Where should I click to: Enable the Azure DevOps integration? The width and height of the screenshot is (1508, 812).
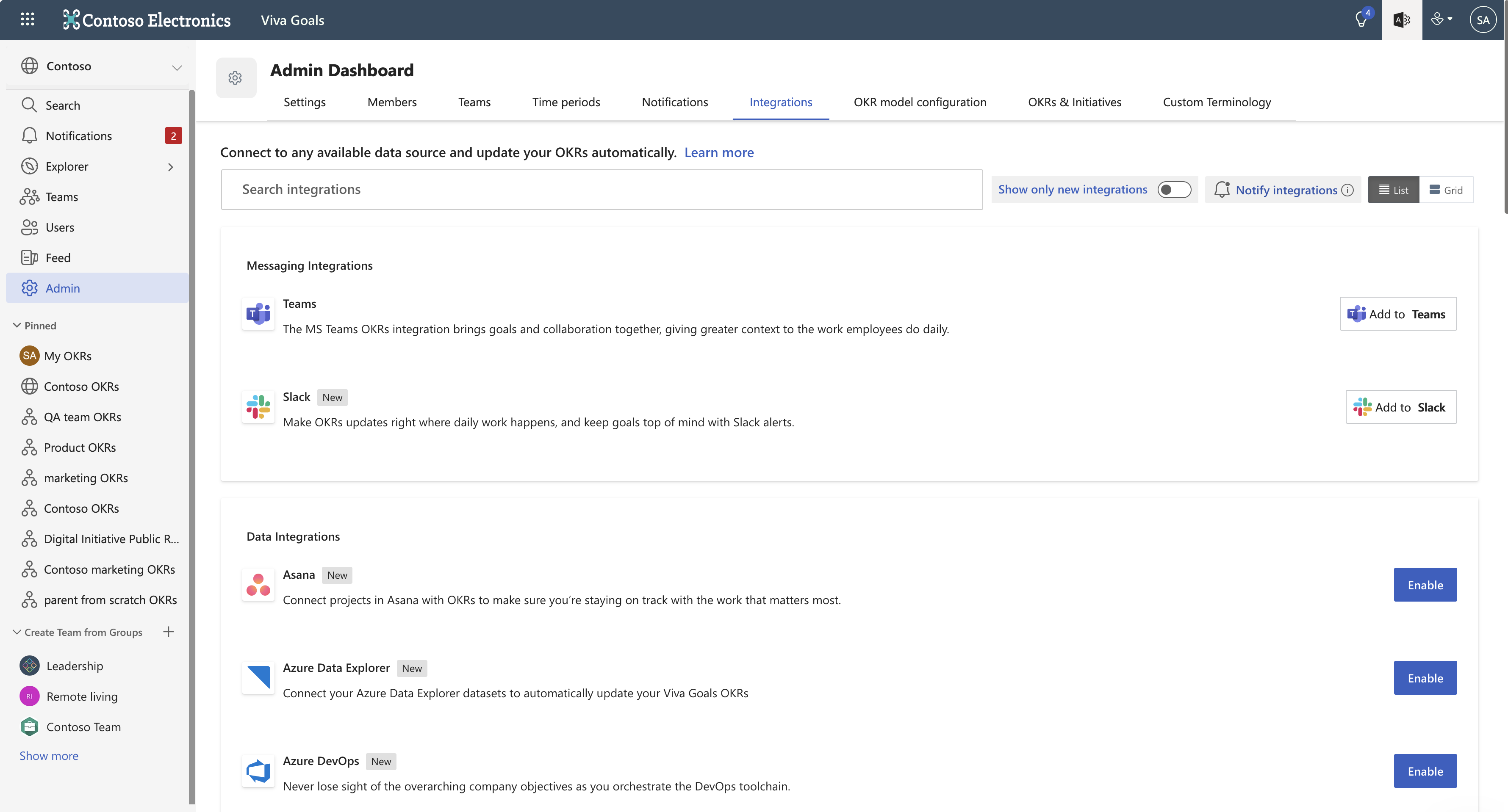tap(1425, 771)
